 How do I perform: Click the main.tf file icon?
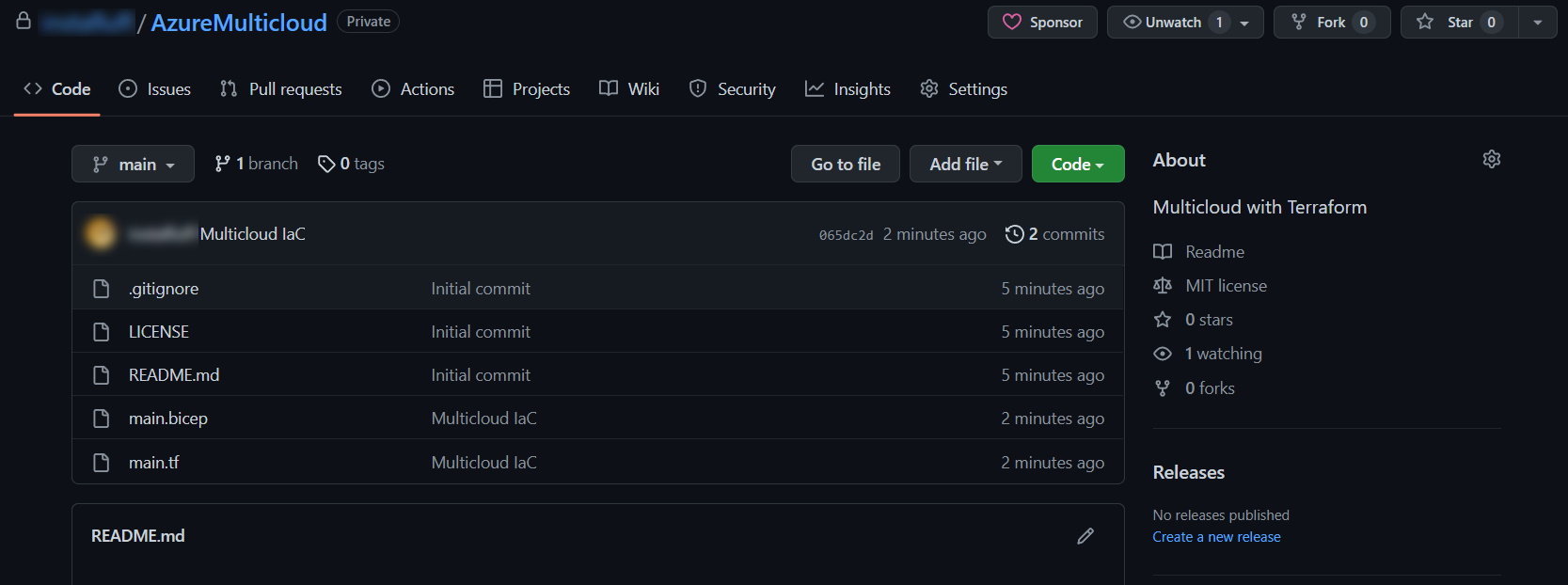(102, 462)
